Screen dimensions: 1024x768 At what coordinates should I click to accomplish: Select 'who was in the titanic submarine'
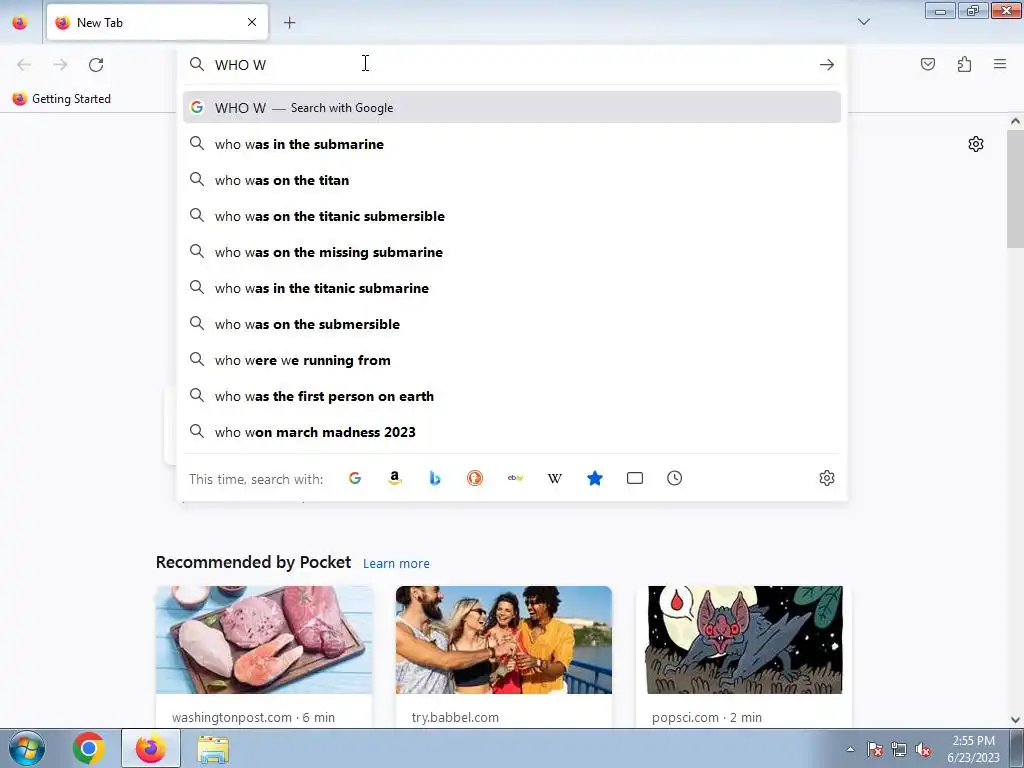(x=511, y=287)
